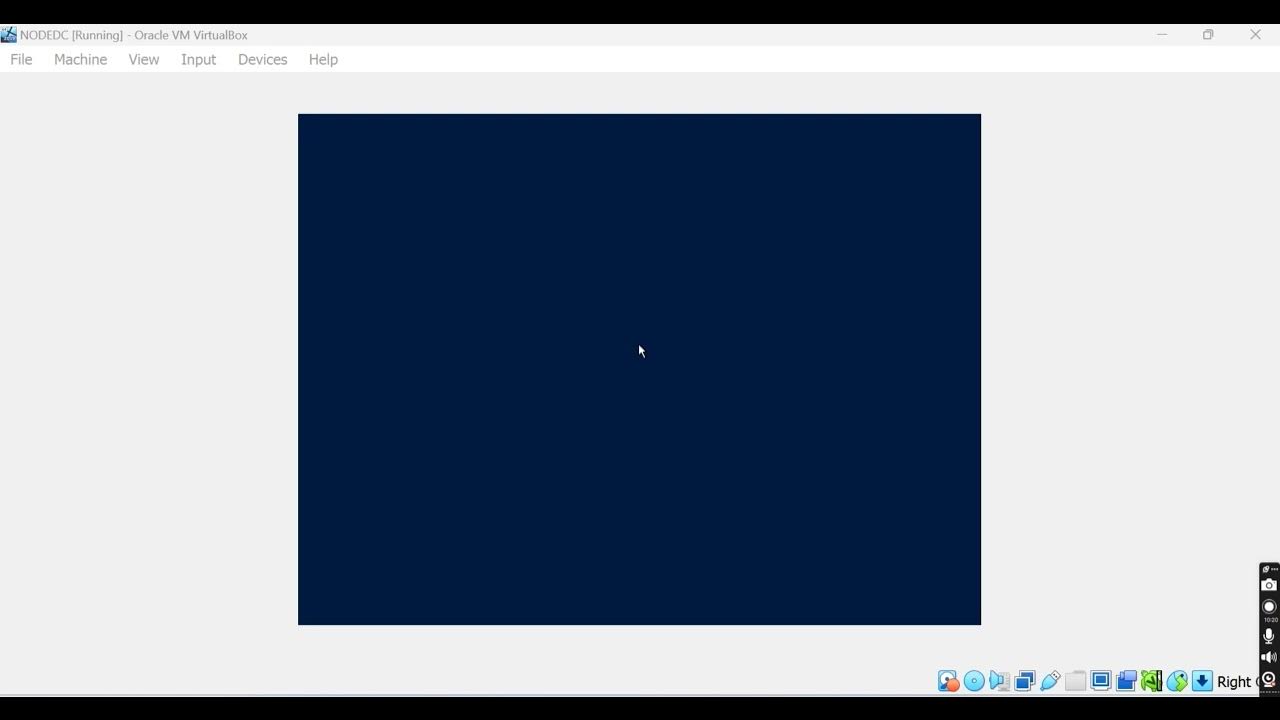
Task: Click the shared folders status icon
Action: click(1075, 682)
